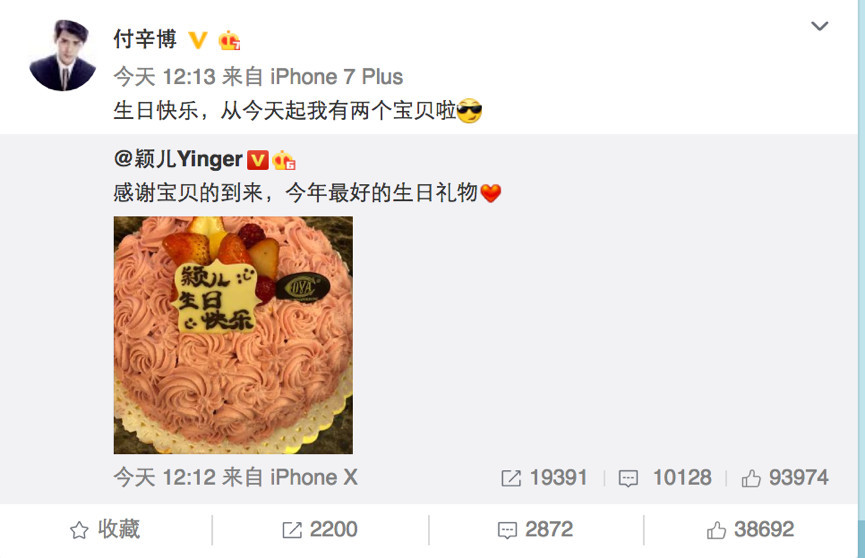Open the post options chevron menu
This screenshot has width=865, height=558.
pos(819,26)
